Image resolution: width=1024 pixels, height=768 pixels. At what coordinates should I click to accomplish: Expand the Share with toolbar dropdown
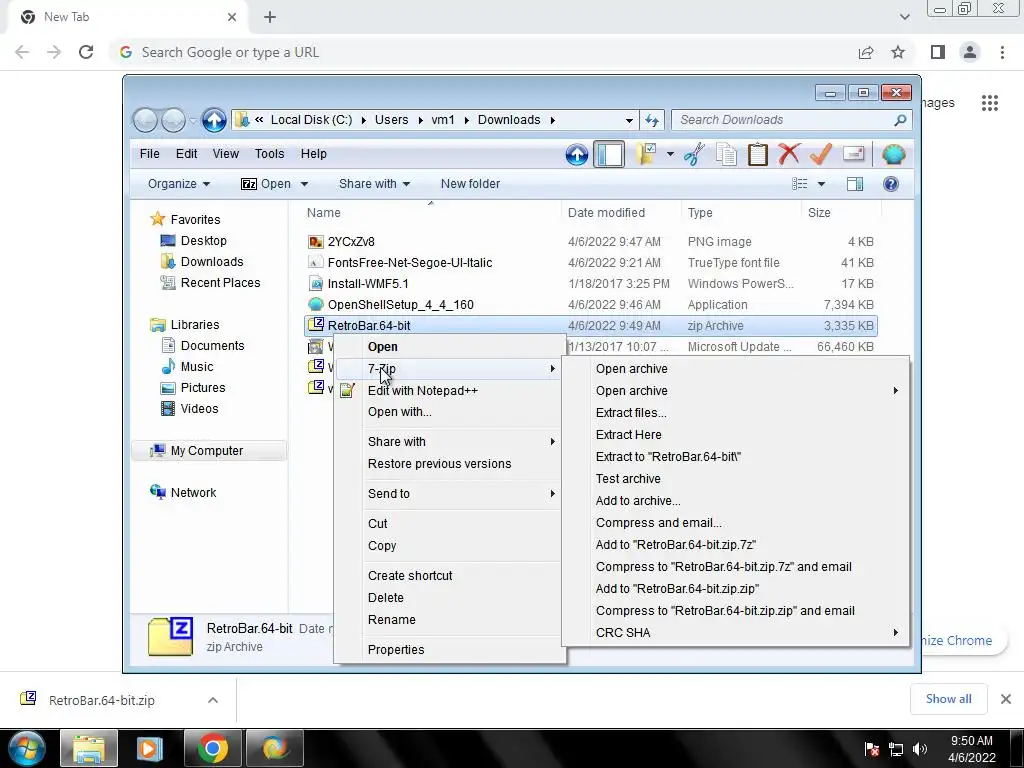pos(374,184)
